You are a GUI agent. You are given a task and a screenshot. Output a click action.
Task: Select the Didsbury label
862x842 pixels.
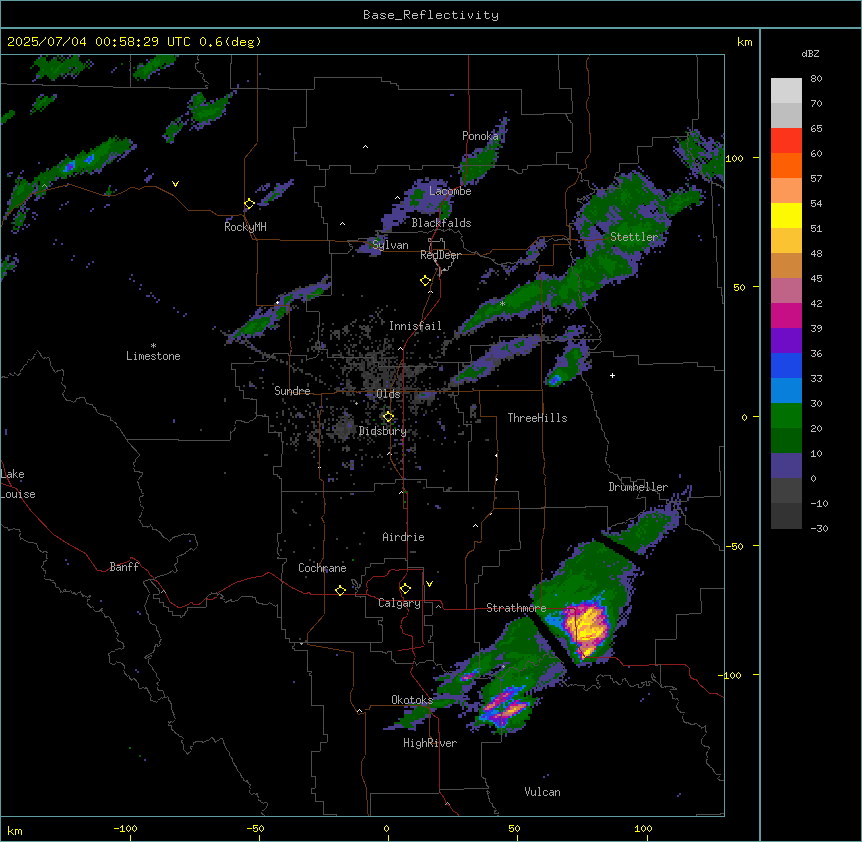click(383, 431)
